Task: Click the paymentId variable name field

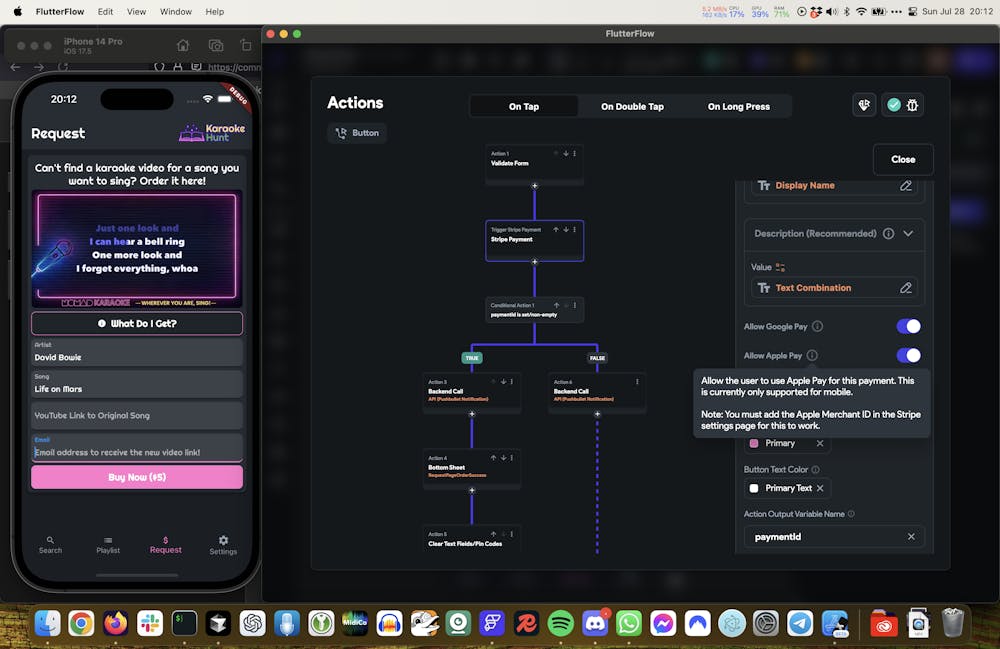Action: point(834,537)
